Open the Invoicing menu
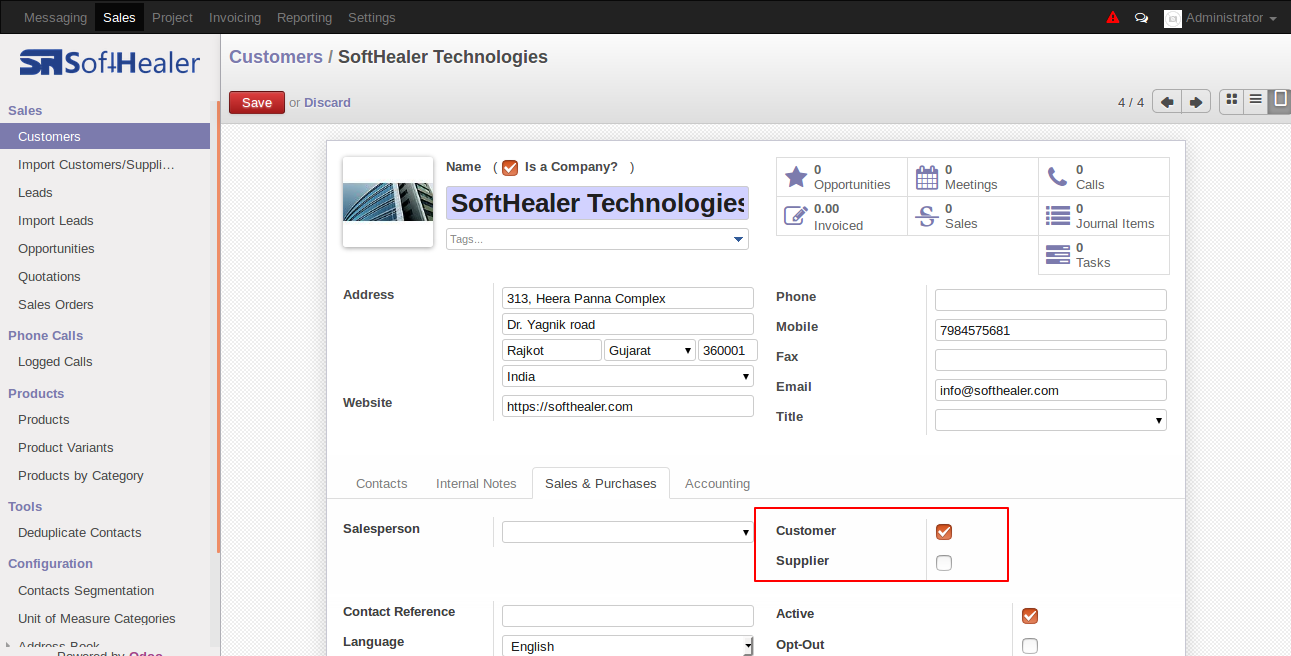 235,18
